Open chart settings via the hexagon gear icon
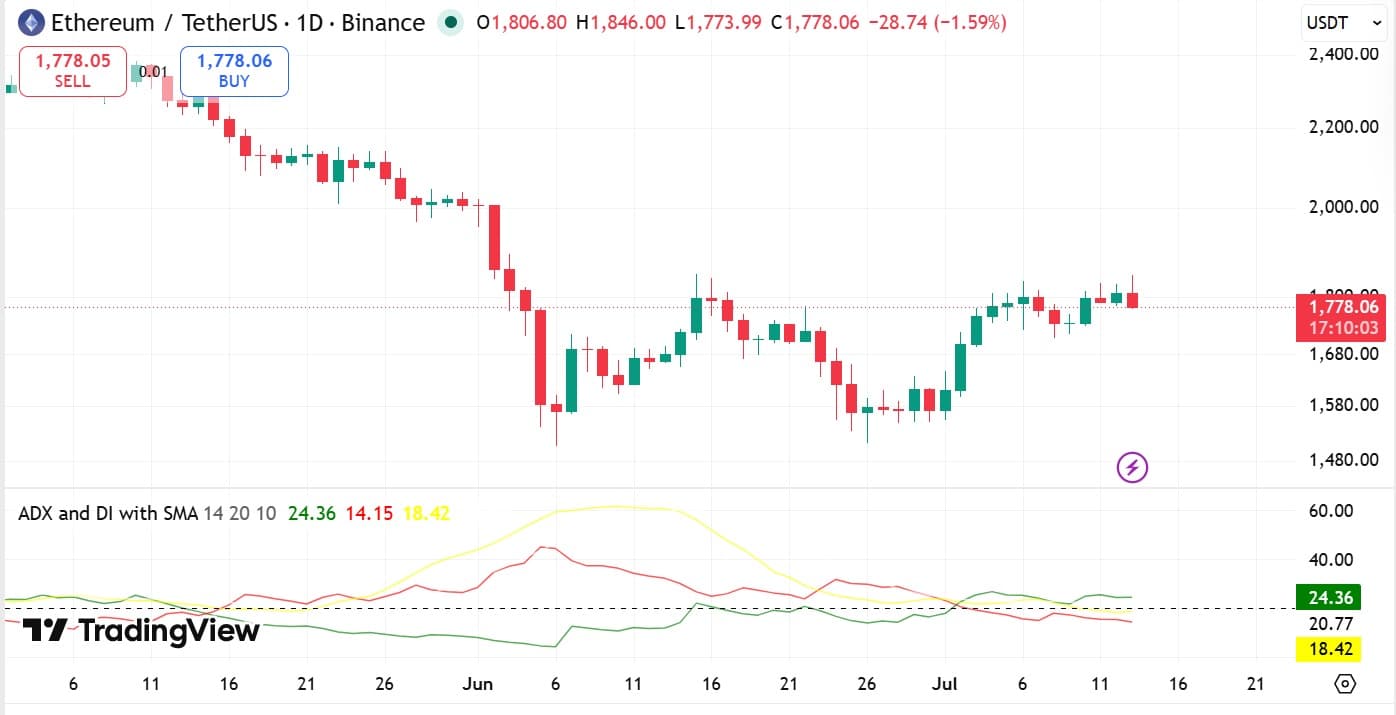This screenshot has width=1396, height=715. click(1346, 684)
